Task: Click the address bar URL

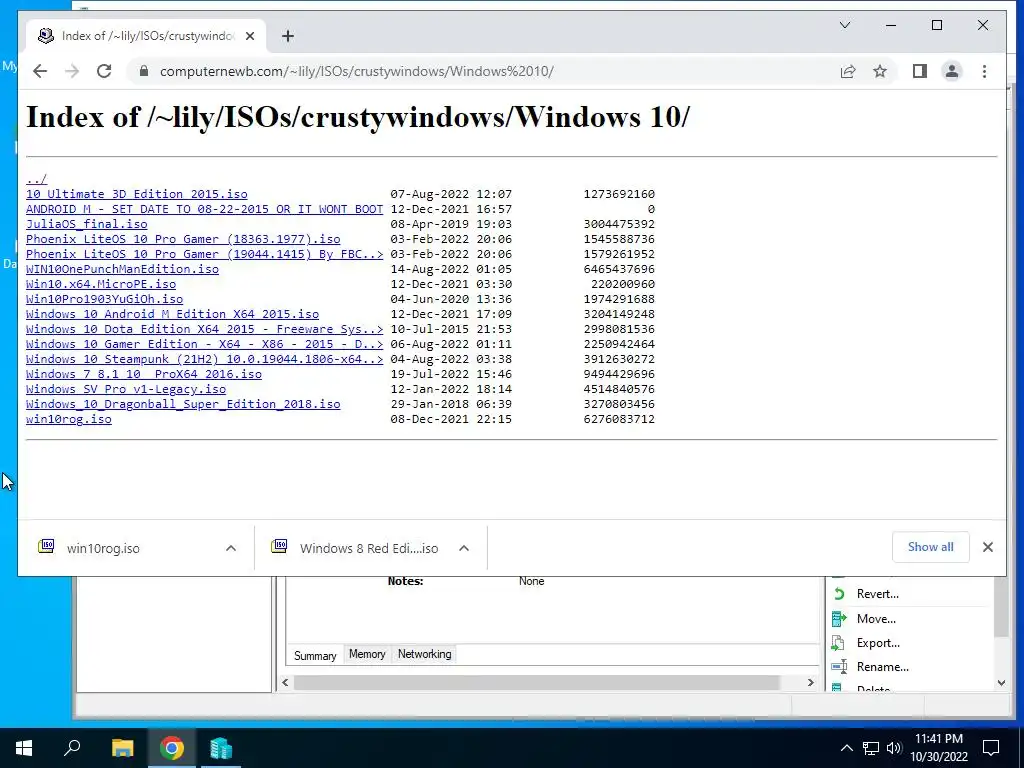Action: (357, 71)
